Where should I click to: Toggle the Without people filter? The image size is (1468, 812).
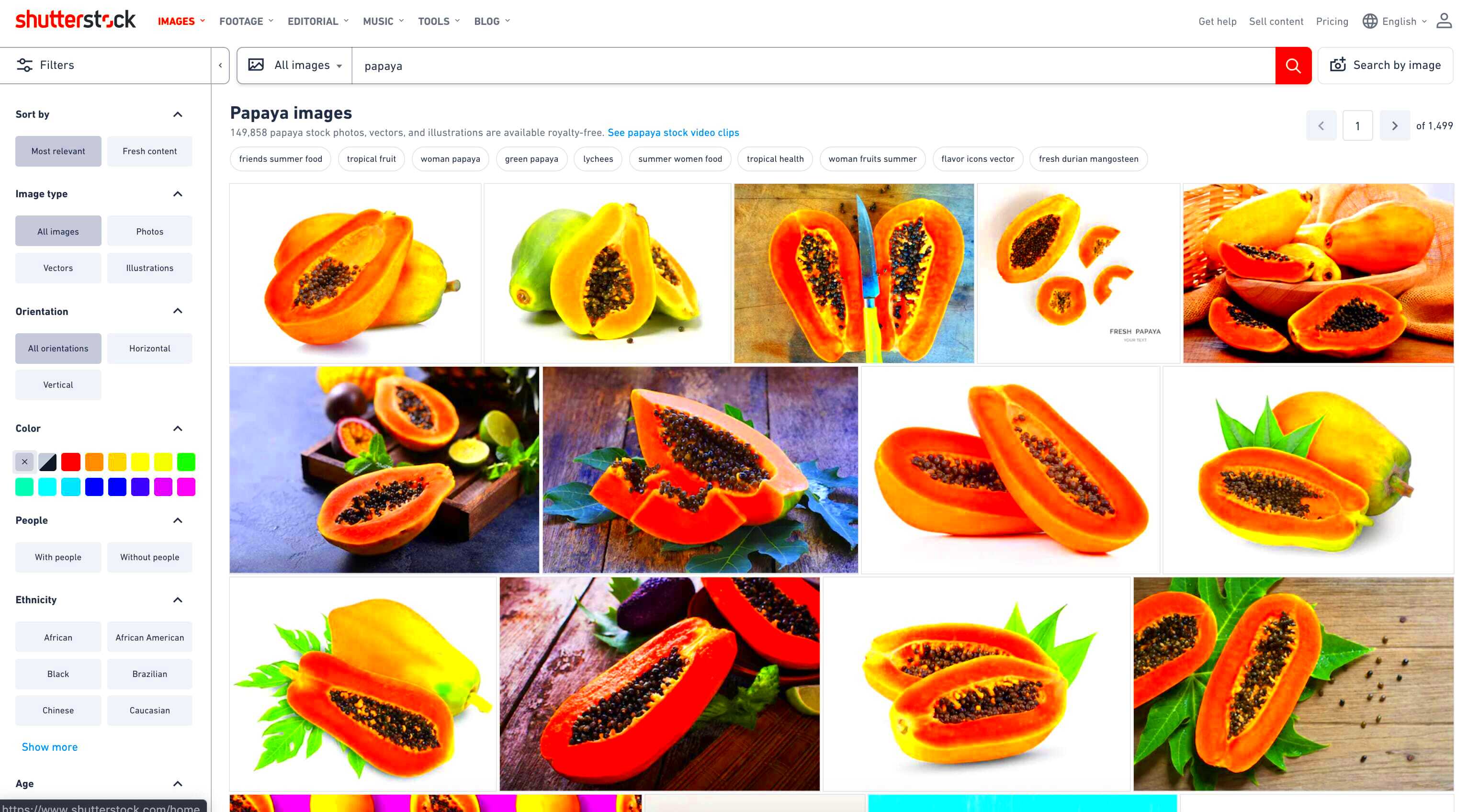149,557
